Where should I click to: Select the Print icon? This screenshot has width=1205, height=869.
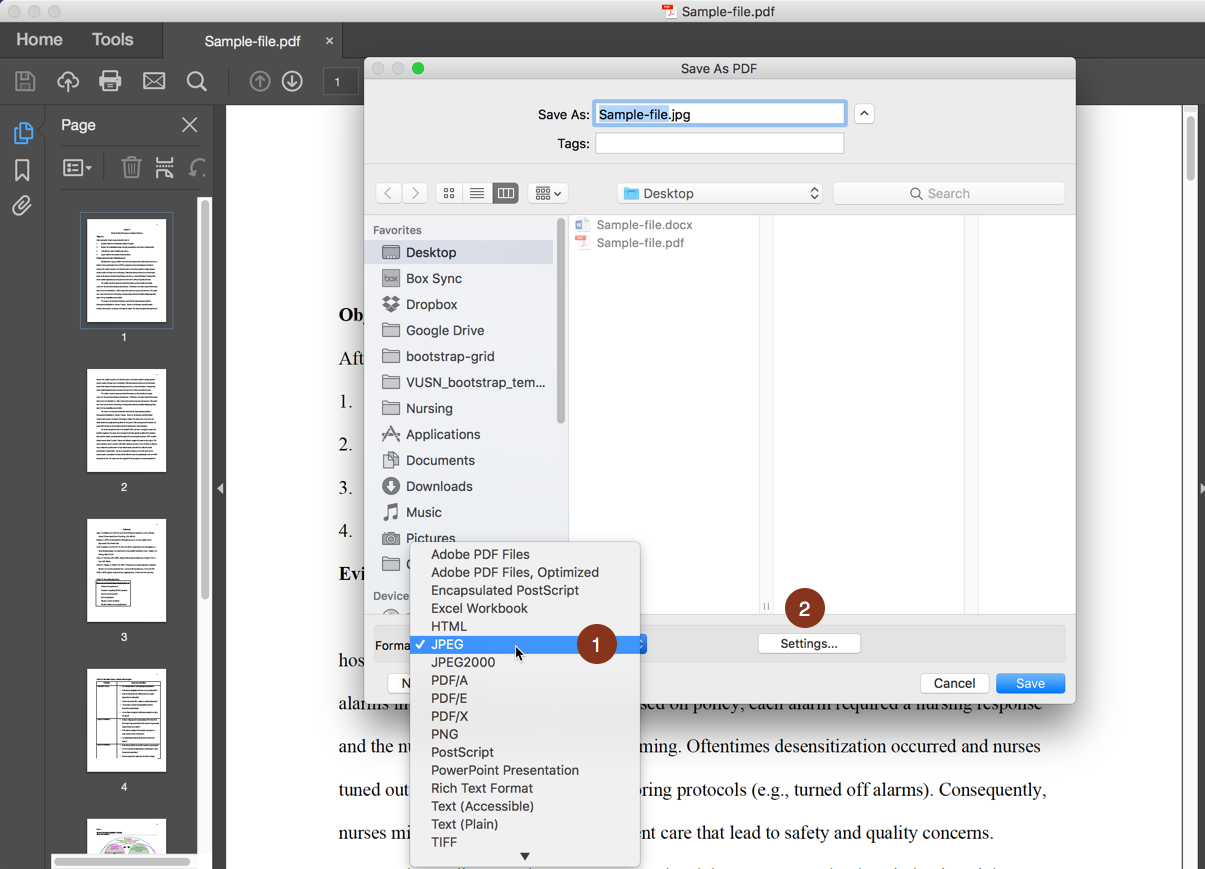(111, 81)
